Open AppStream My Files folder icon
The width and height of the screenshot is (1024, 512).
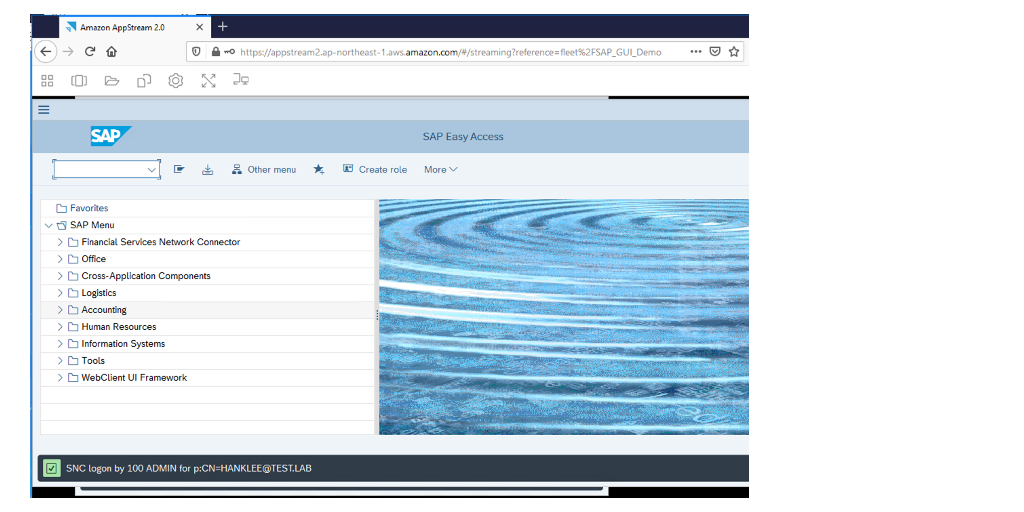(x=112, y=81)
